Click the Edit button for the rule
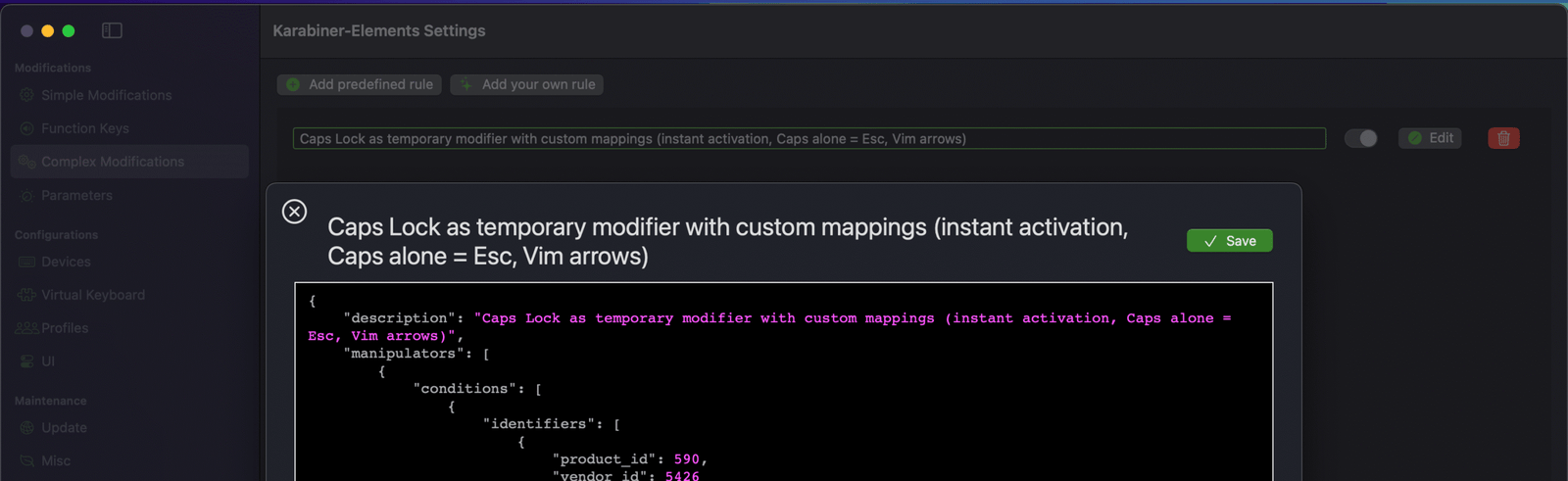Image resolution: width=1568 pixels, height=481 pixels. [1430, 138]
